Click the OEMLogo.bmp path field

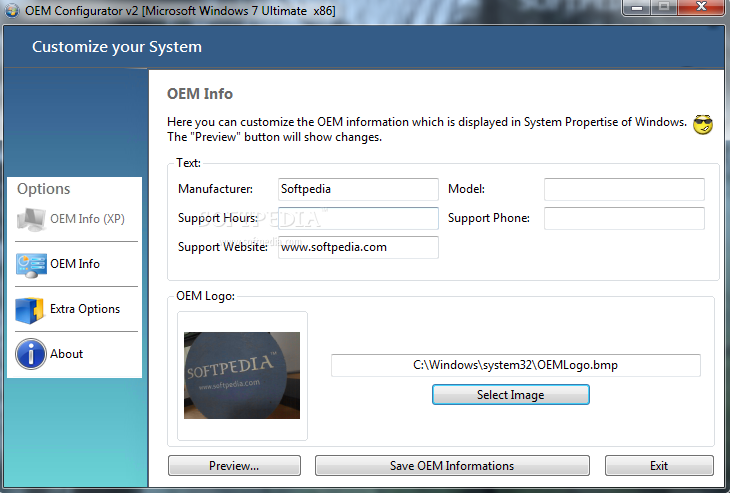515,365
